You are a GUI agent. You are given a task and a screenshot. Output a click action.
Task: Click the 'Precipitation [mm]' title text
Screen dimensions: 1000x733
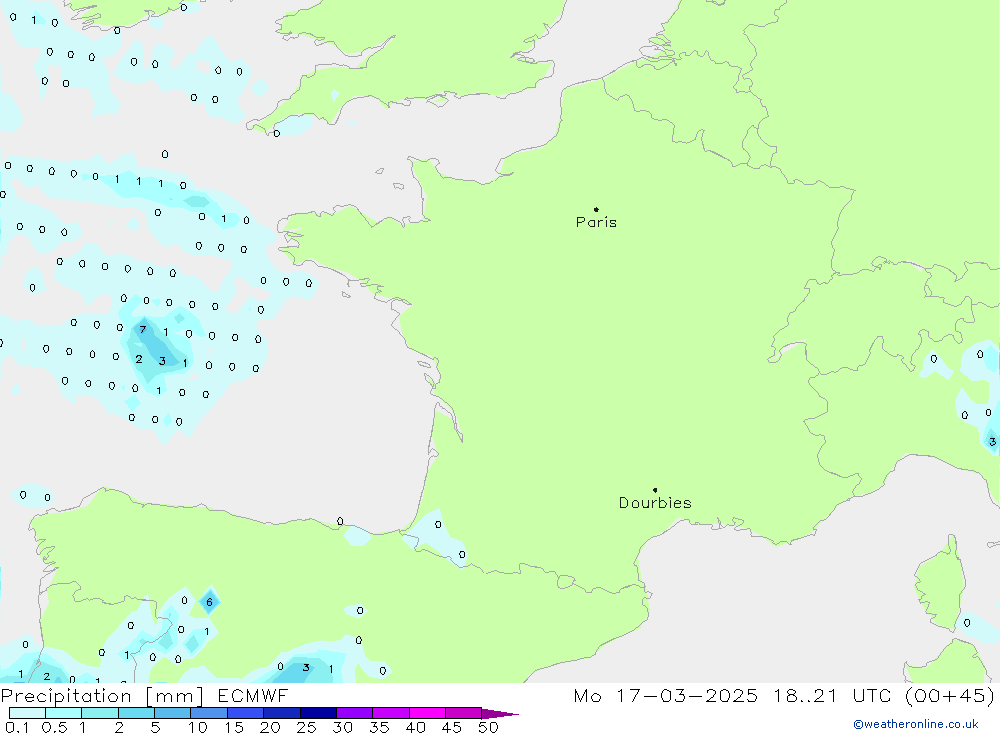103,696
